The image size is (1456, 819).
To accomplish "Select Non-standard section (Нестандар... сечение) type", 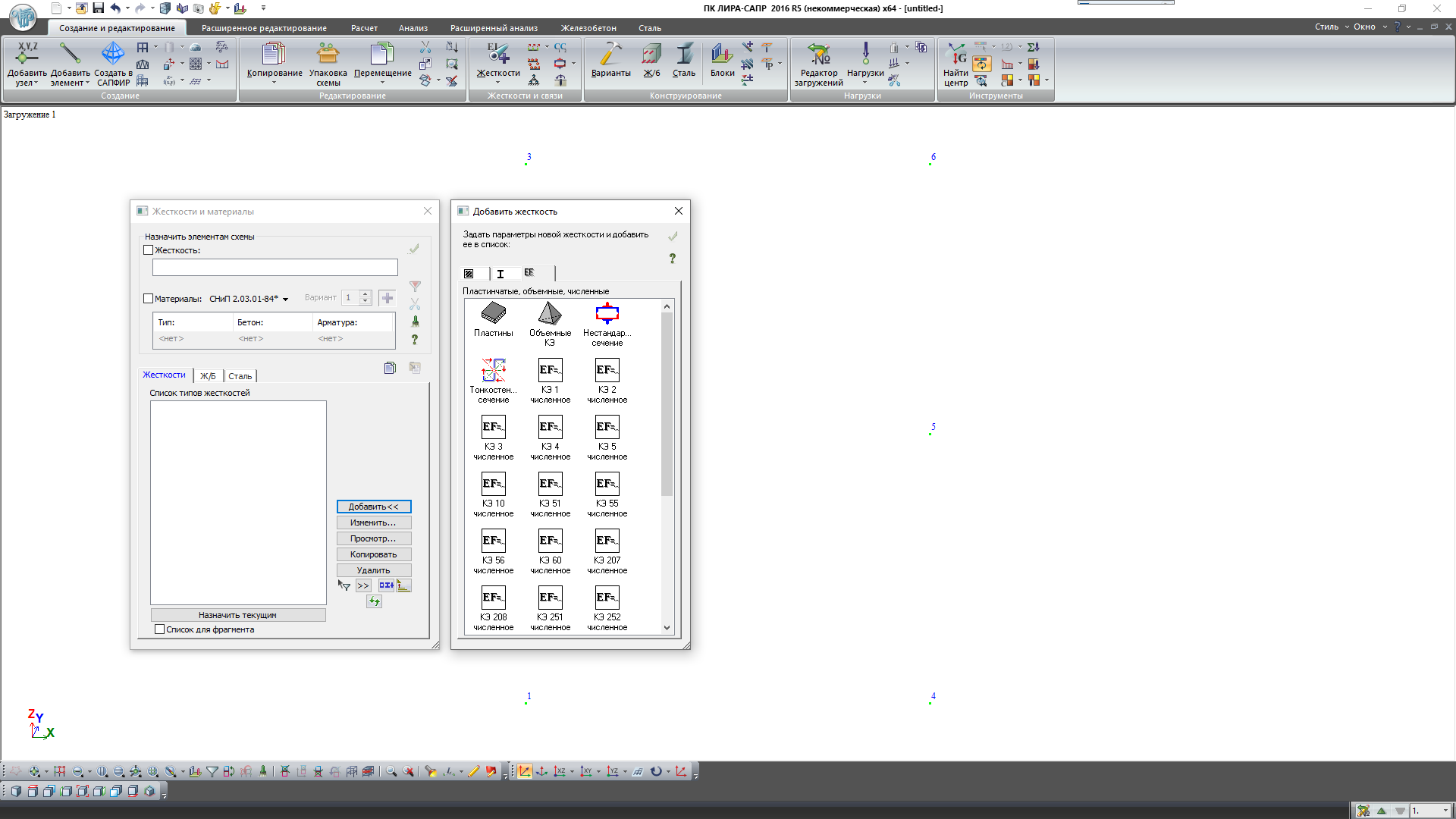I will [x=607, y=324].
